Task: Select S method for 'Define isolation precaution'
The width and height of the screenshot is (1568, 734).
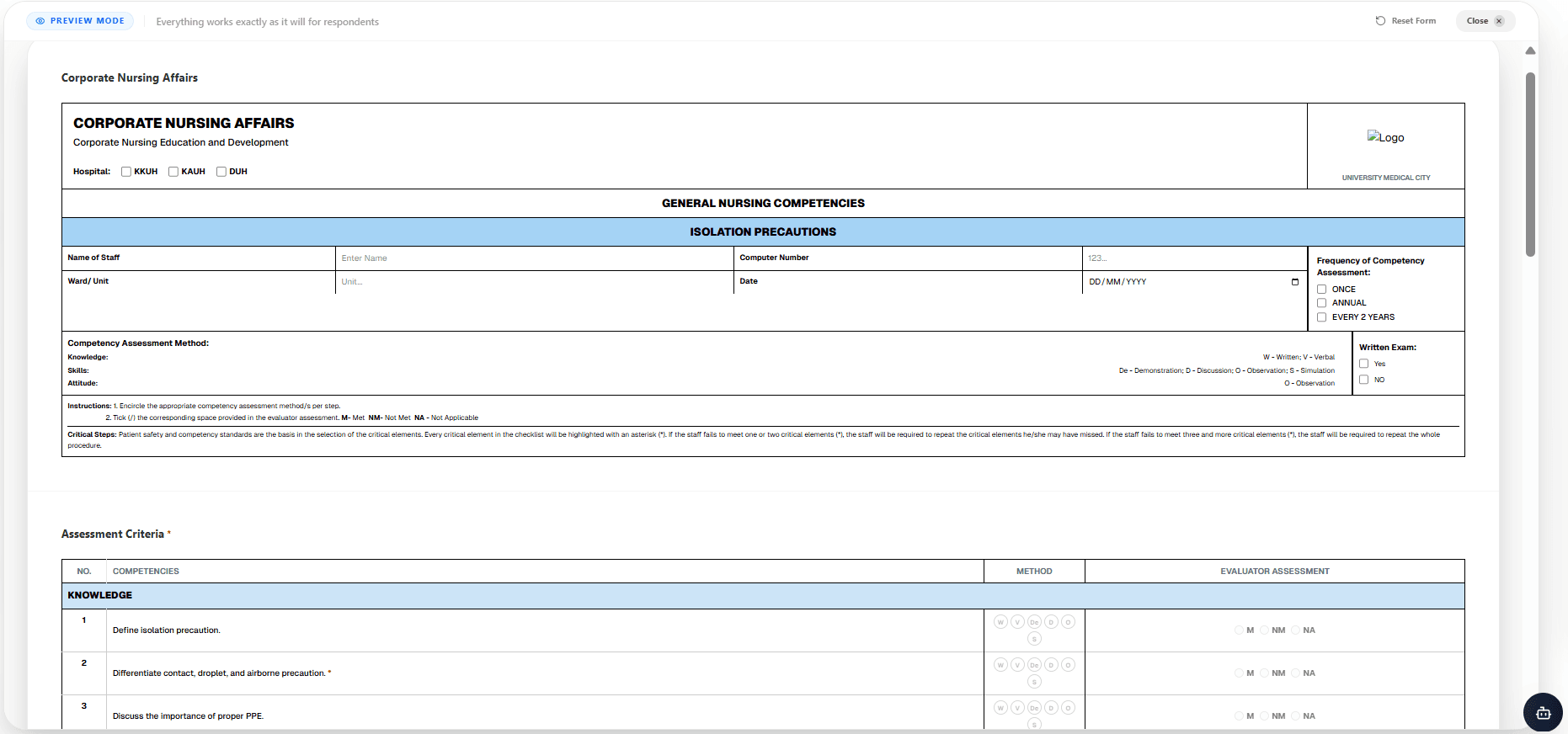Action: point(1034,639)
